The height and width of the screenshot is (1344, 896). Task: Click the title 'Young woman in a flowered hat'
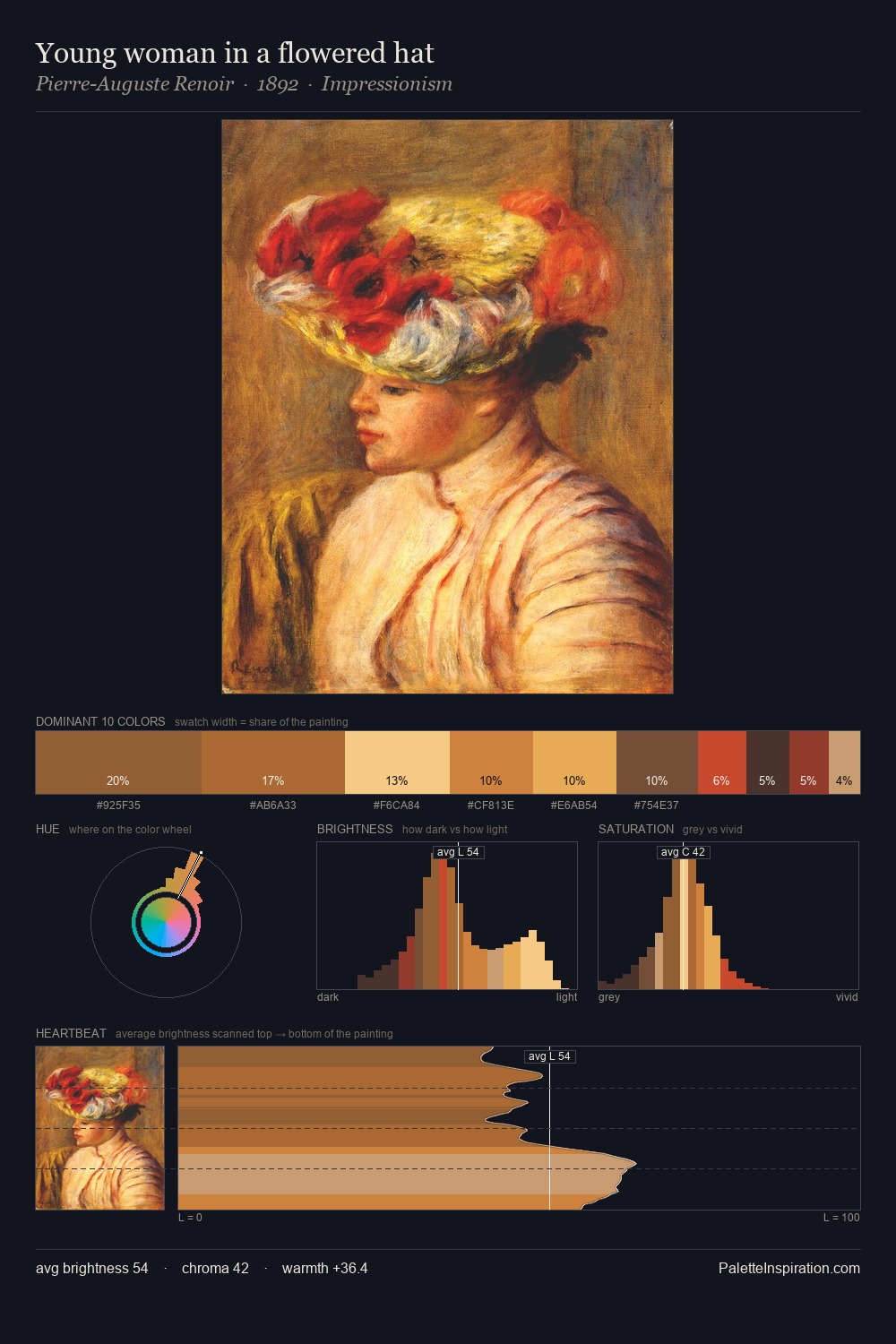(235, 53)
